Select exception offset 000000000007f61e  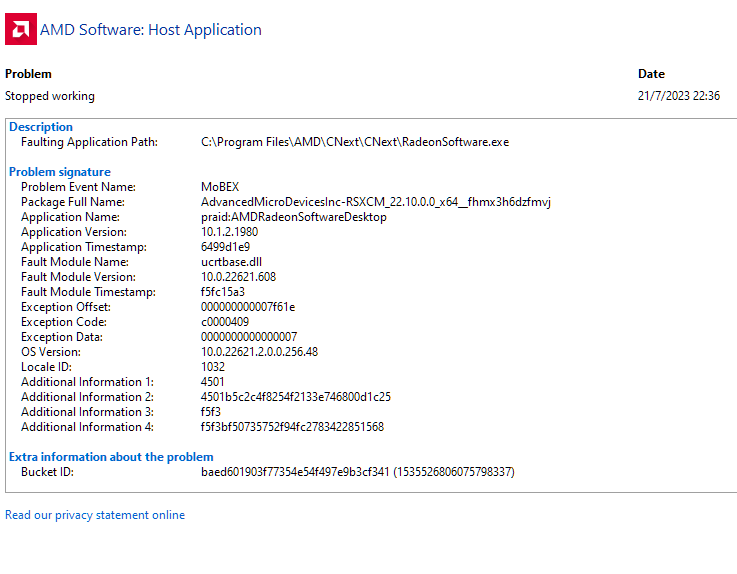pyautogui.click(x=248, y=307)
